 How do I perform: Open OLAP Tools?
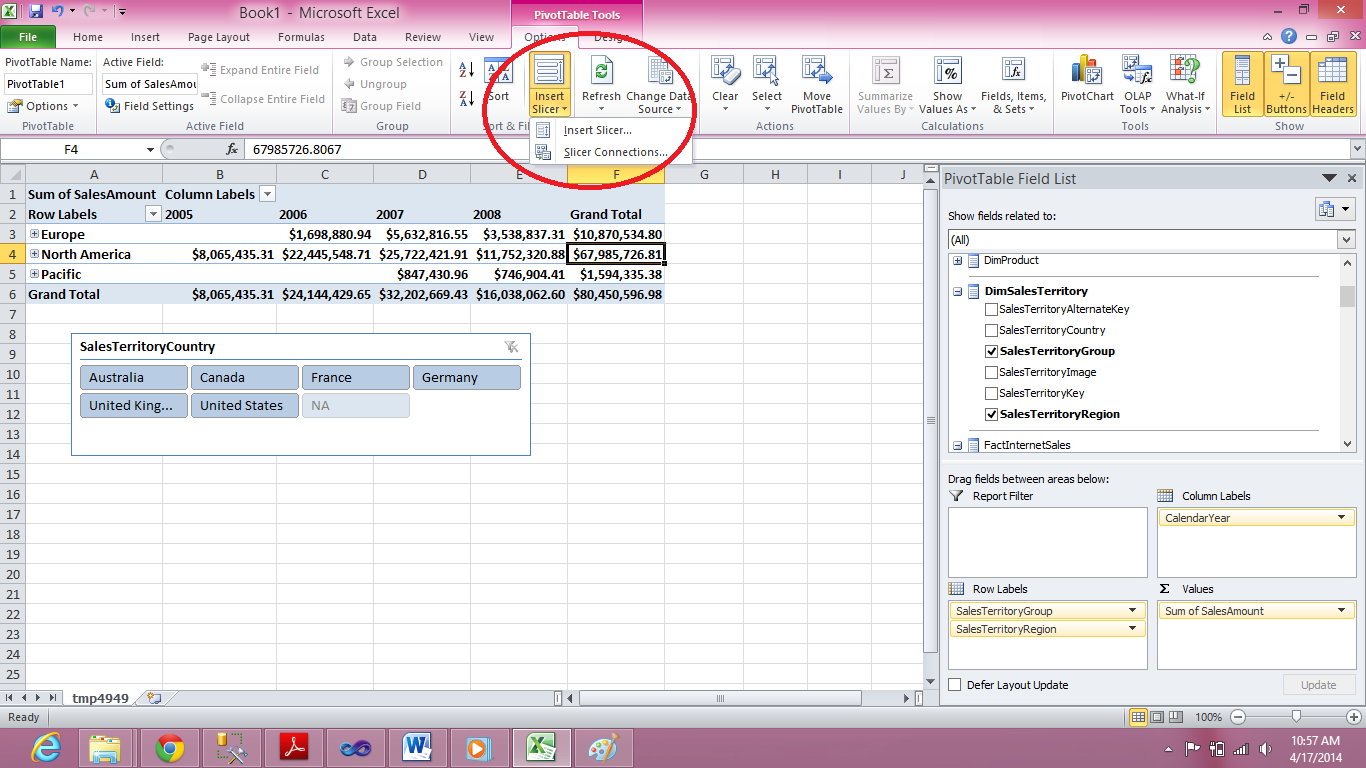pos(1137,85)
